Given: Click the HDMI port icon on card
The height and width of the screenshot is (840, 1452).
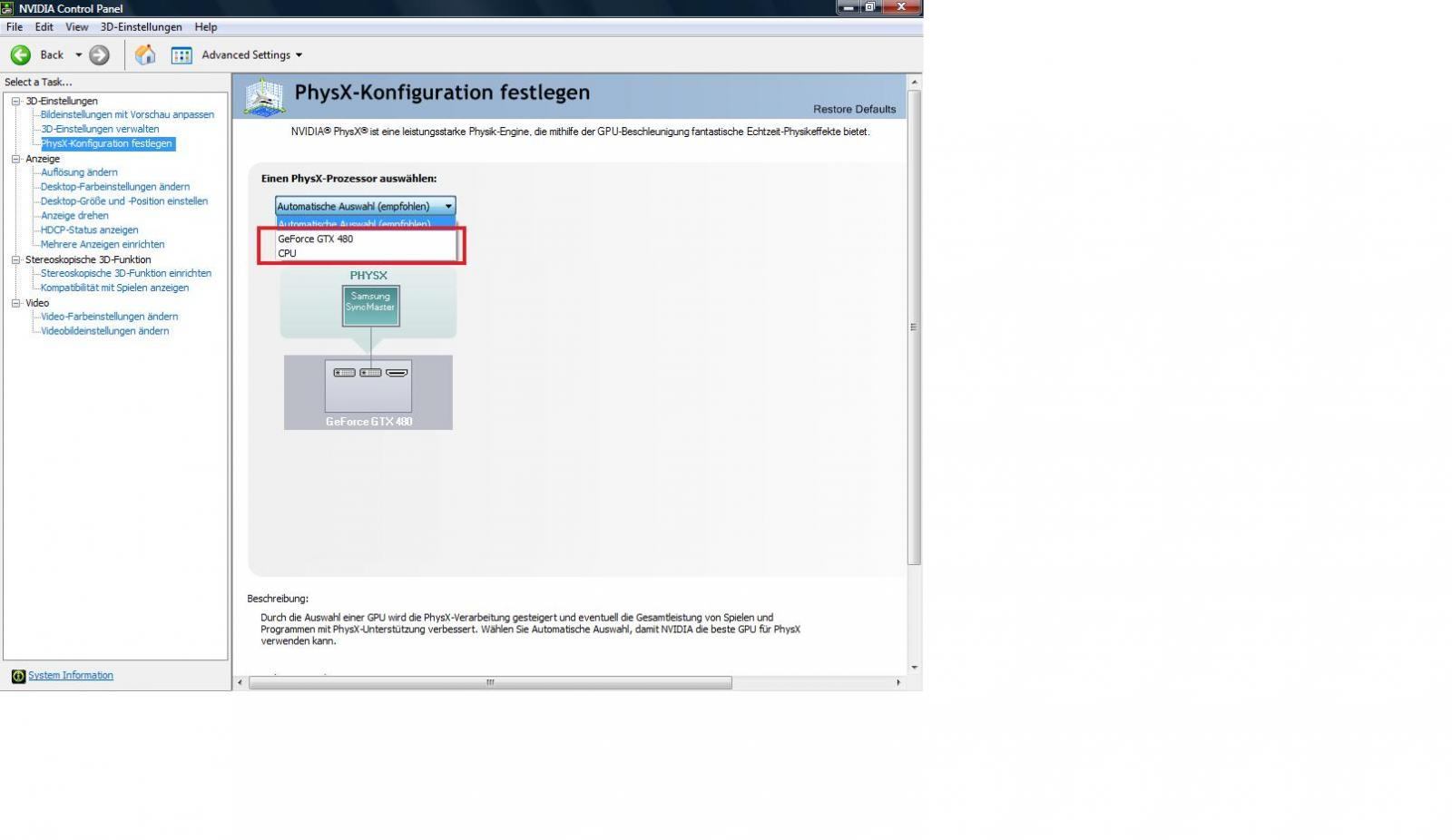Looking at the screenshot, I should click(x=397, y=373).
